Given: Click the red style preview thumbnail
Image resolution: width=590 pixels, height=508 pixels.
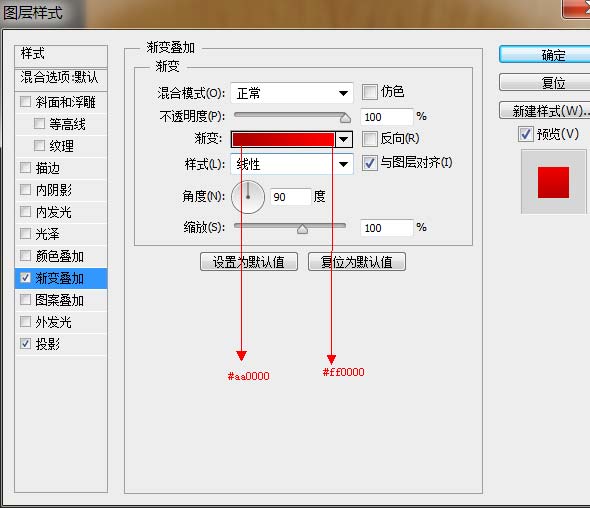Looking at the screenshot, I should coord(553,183).
